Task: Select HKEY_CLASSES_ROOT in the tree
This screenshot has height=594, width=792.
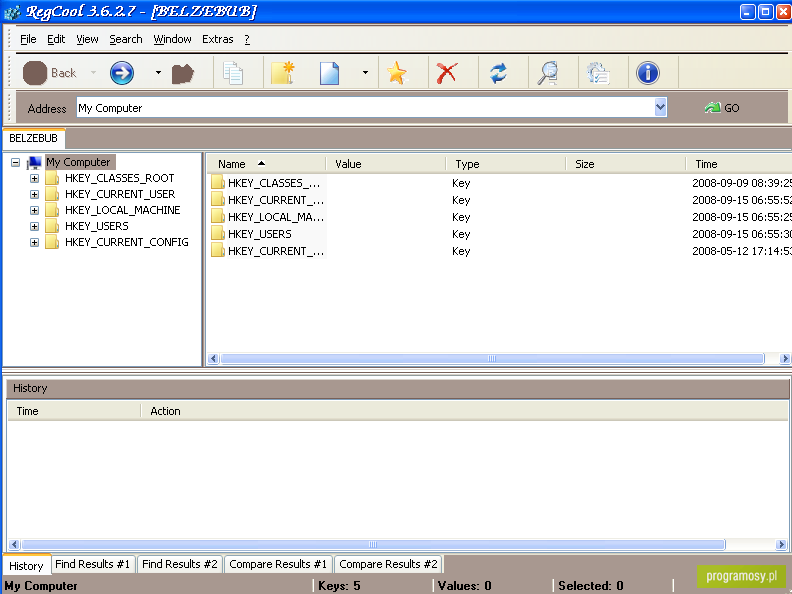Action: (x=120, y=178)
